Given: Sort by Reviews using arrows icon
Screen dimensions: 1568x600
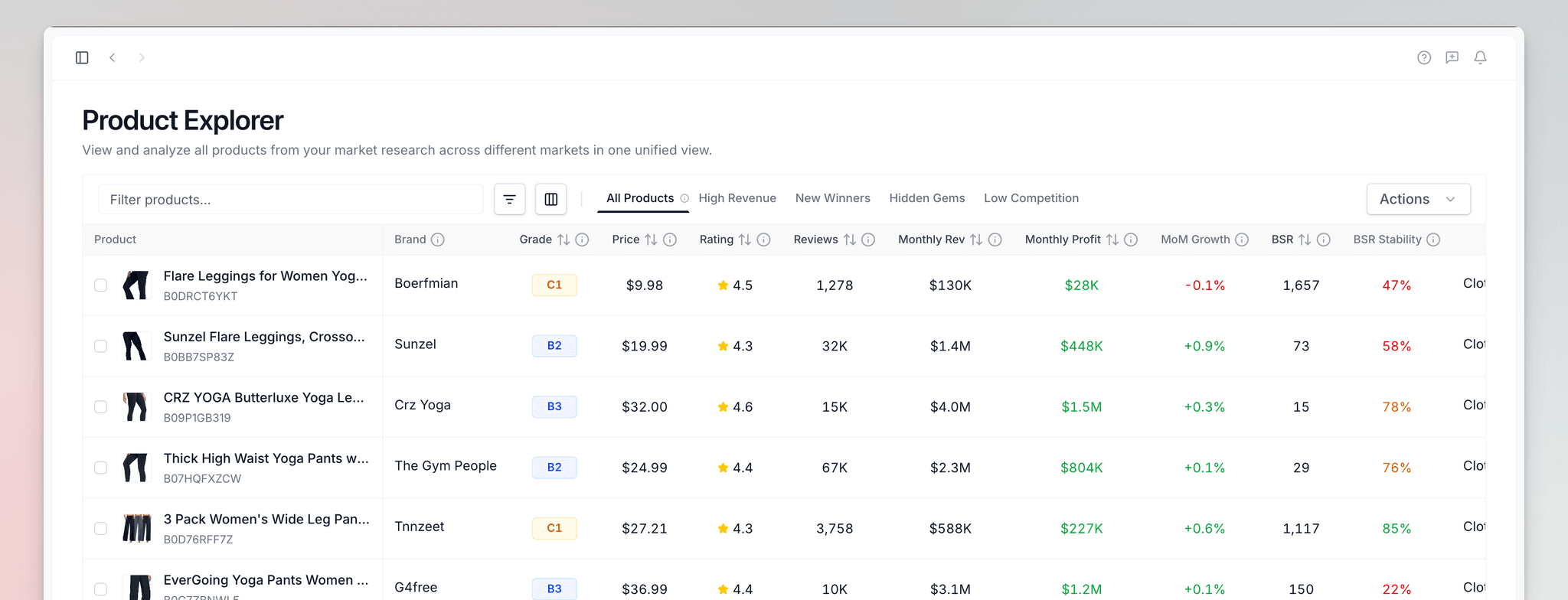Looking at the screenshot, I should click(x=850, y=240).
